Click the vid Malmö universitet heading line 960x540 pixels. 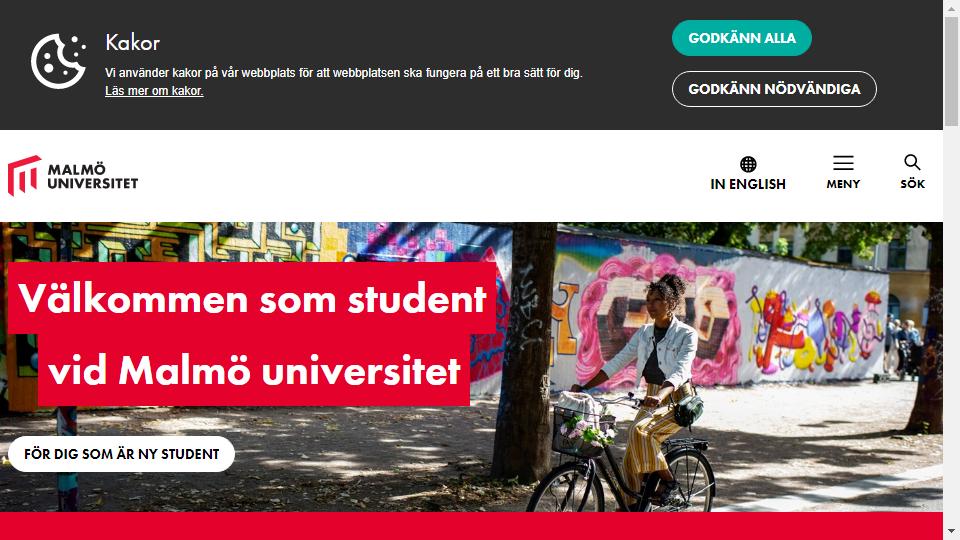pyautogui.click(x=254, y=370)
